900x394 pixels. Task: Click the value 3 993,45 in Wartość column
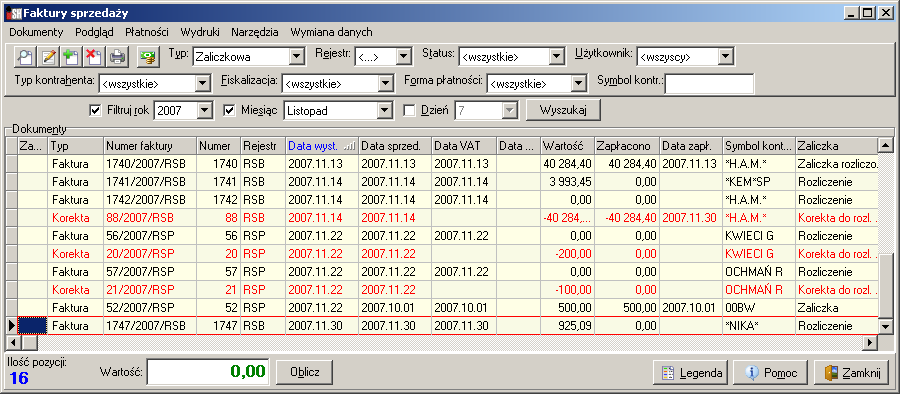pos(567,182)
